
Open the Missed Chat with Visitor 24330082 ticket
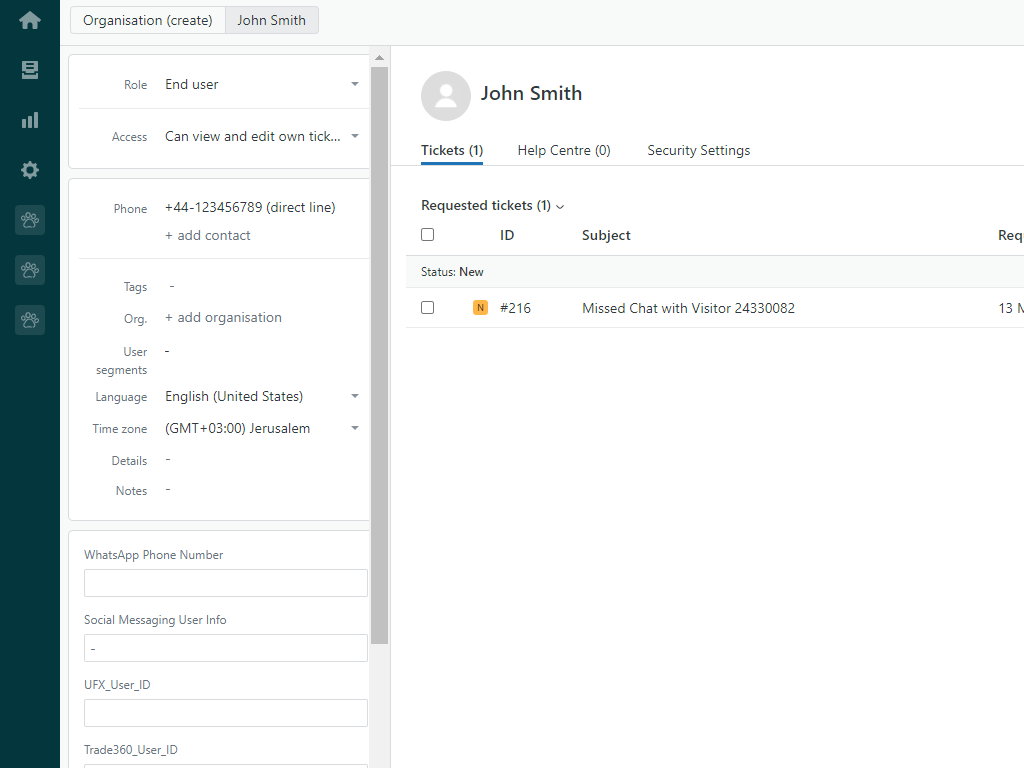688,309
